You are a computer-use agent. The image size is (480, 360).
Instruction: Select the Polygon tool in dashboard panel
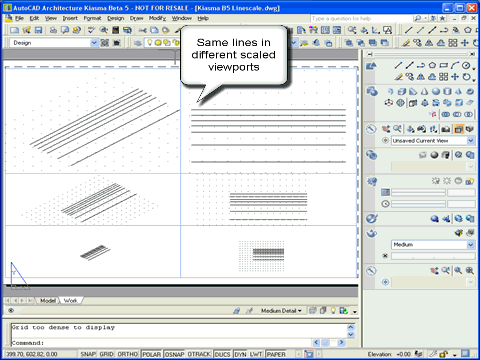click(x=432, y=65)
